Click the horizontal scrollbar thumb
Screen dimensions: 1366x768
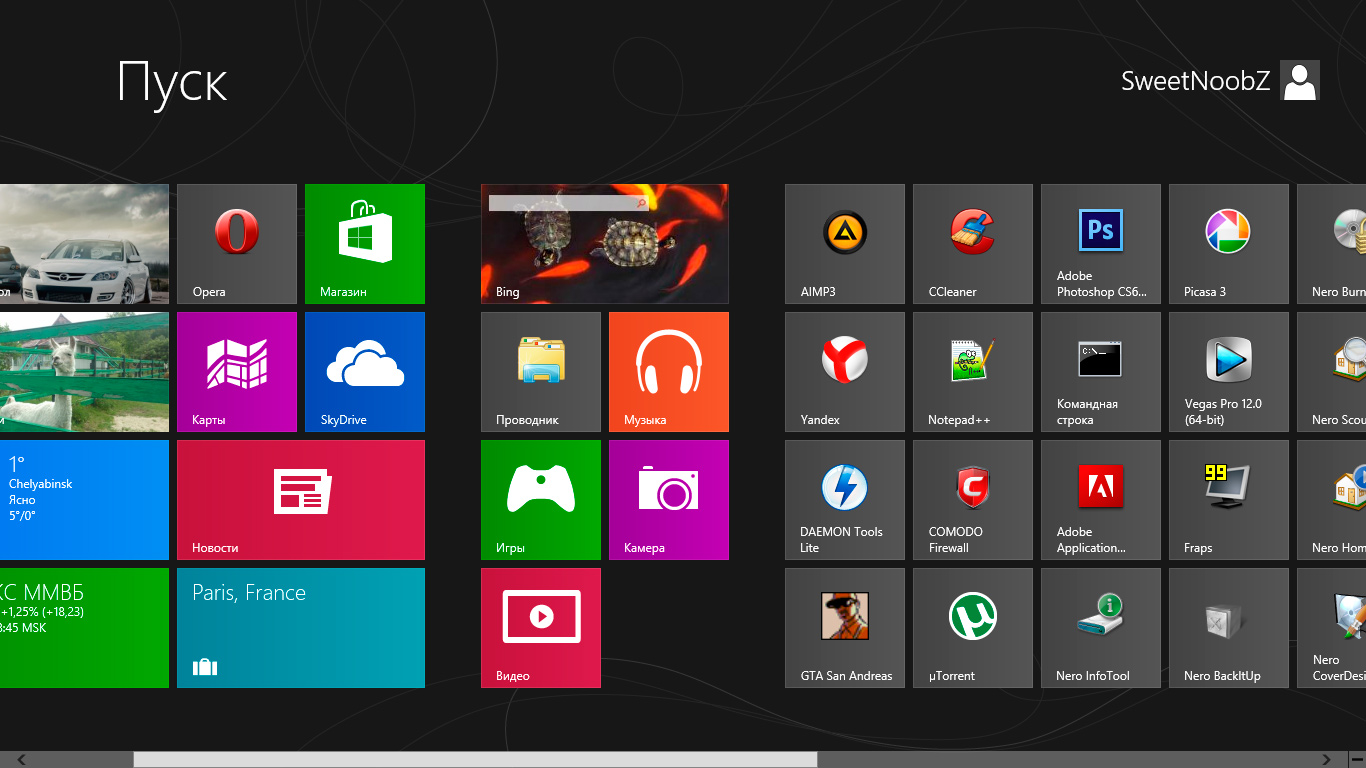click(x=475, y=760)
